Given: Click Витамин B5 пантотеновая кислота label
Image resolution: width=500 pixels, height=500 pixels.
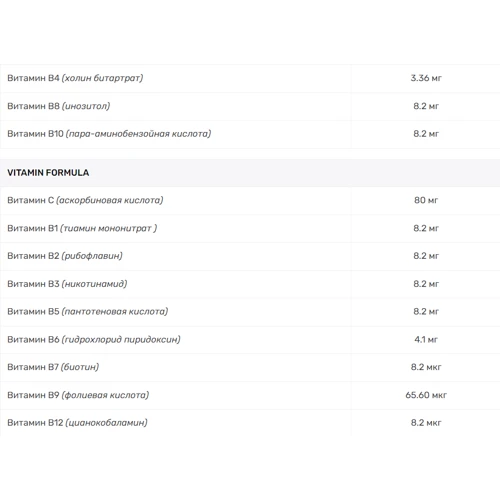Looking at the screenshot, I should (88, 312).
